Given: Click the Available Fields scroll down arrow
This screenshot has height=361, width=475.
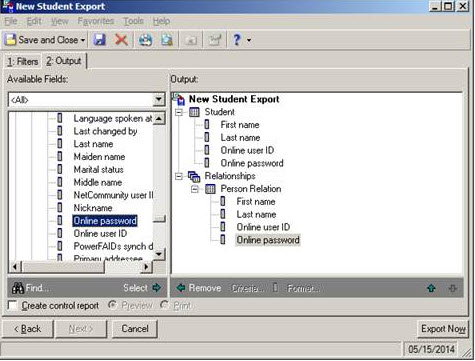Looking at the screenshot, I should tap(159, 254).
